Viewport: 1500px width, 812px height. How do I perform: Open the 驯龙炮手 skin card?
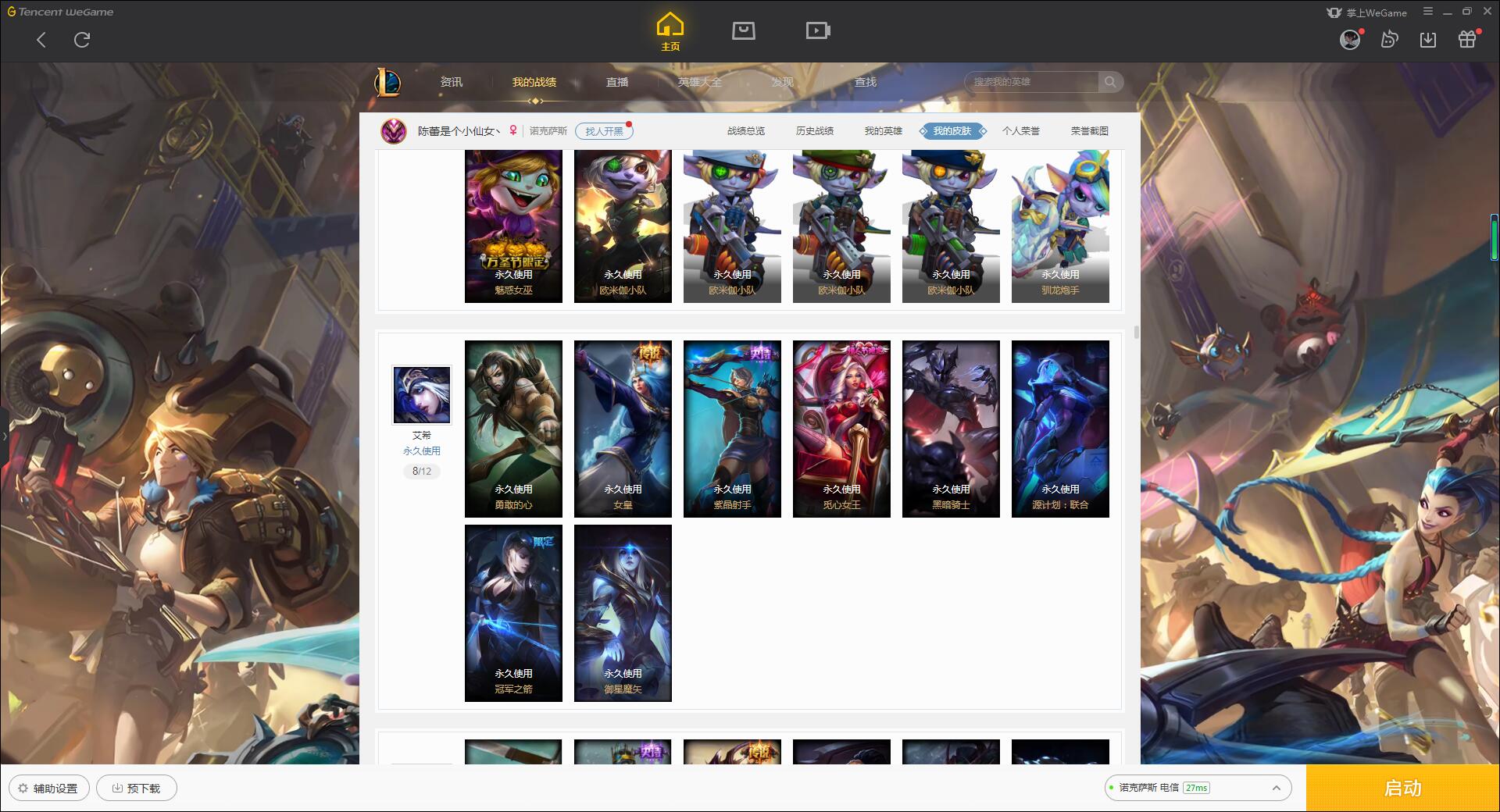tap(1060, 226)
